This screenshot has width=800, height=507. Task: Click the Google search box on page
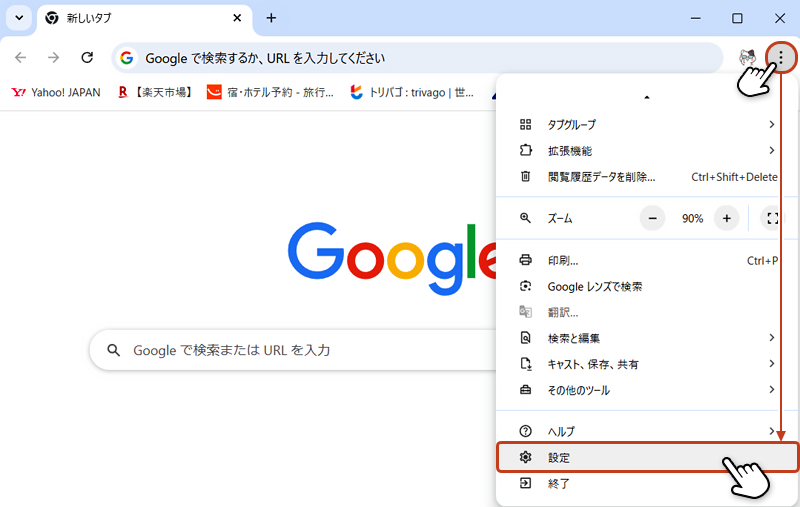coord(293,350)
